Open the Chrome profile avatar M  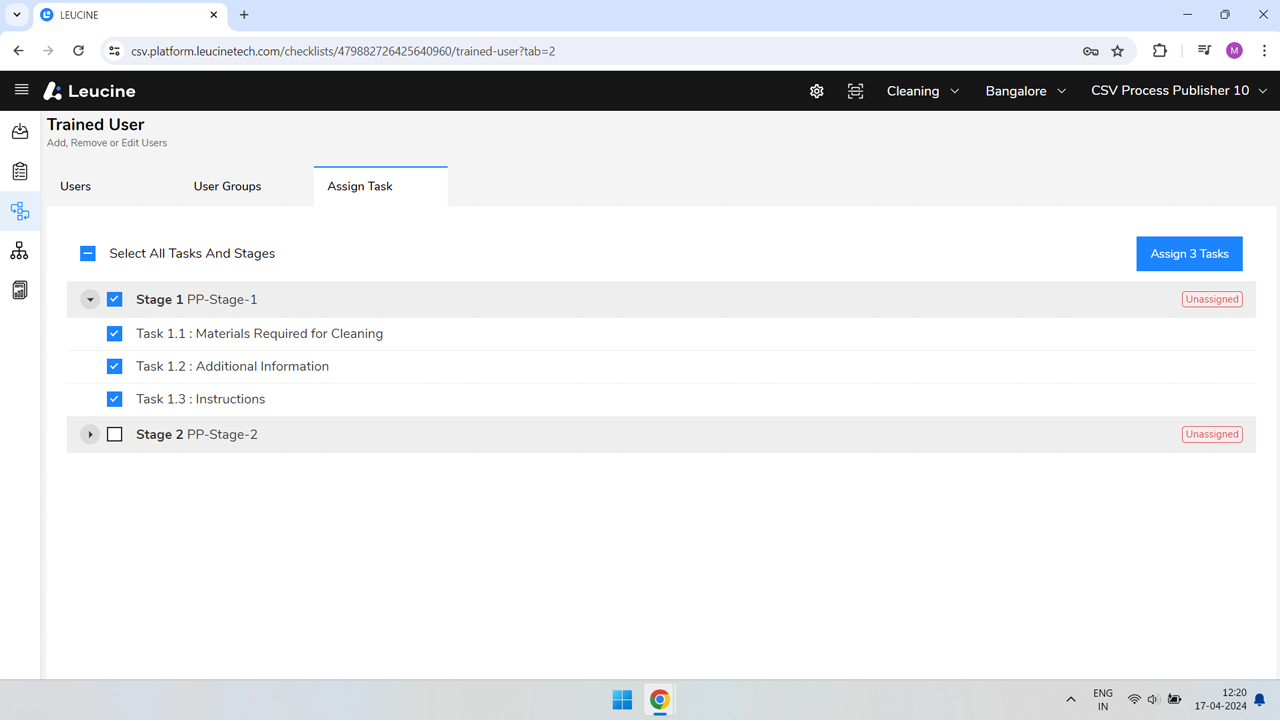[1234, 51]
